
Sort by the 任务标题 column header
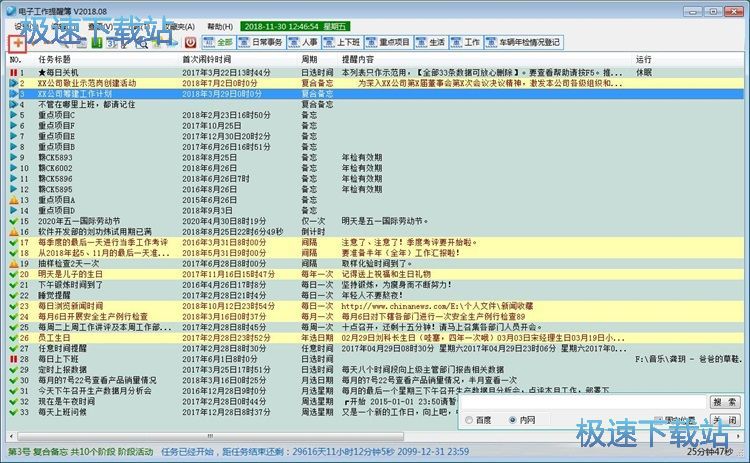[x=55, y=59]
